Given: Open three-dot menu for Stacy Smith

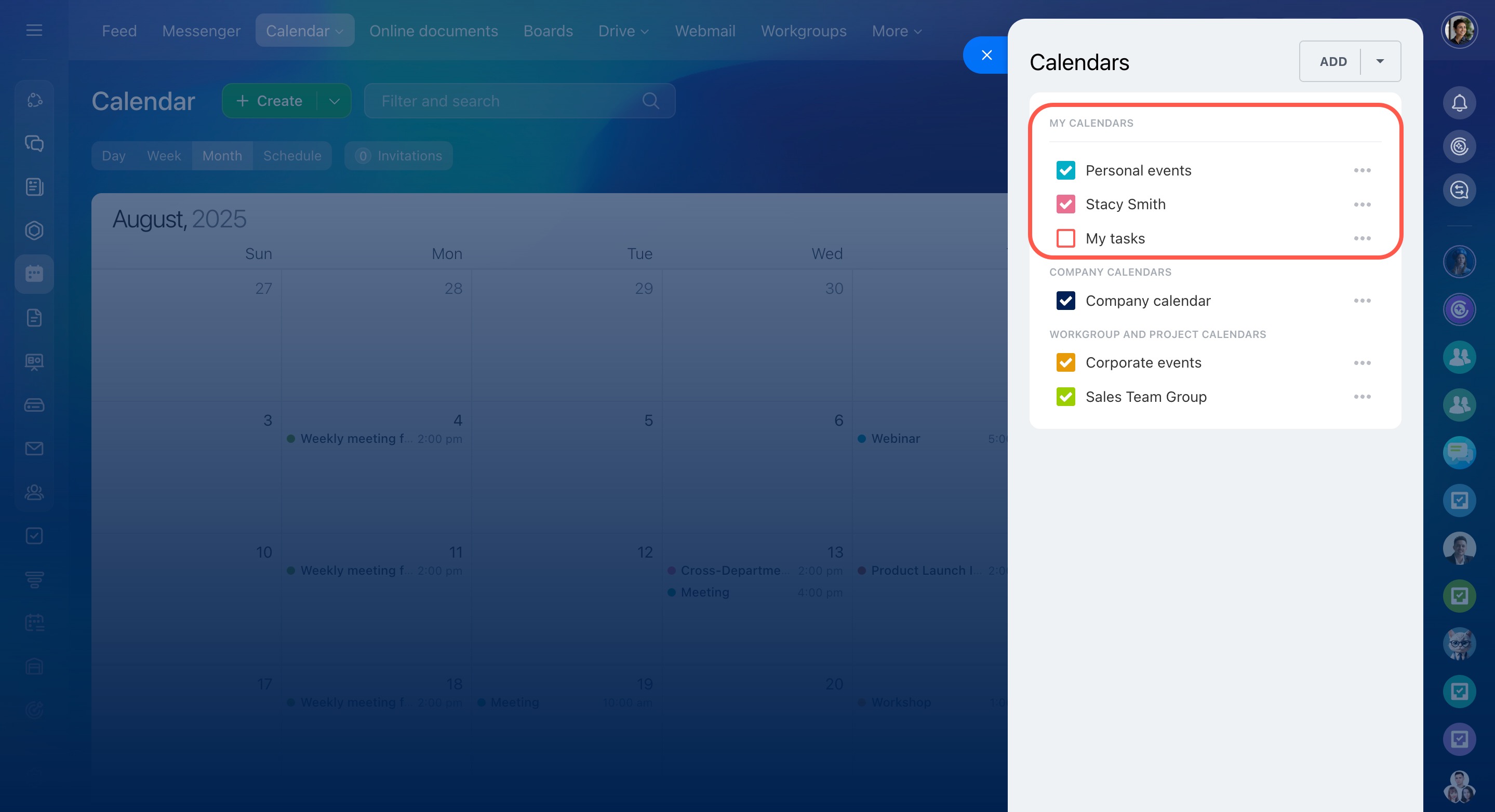Looking at the screenshot, I should point(1361,204).
